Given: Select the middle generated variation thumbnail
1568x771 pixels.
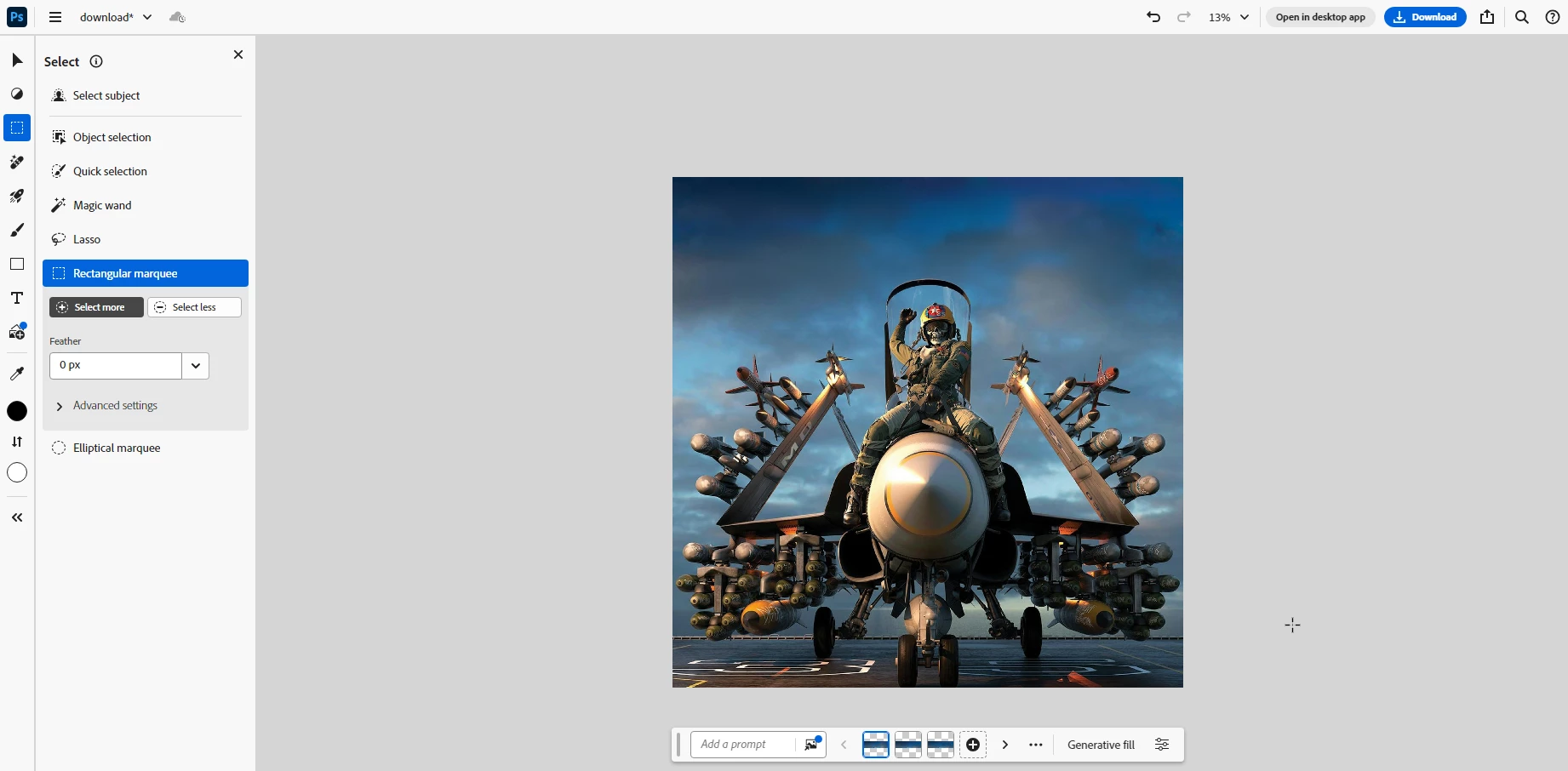Looking at the screenshot, I should [x=908, y=745].
